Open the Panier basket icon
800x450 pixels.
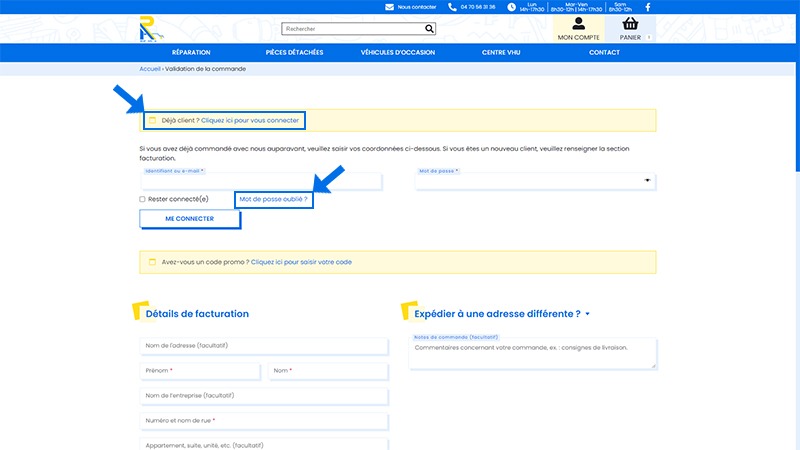[630, 23]
